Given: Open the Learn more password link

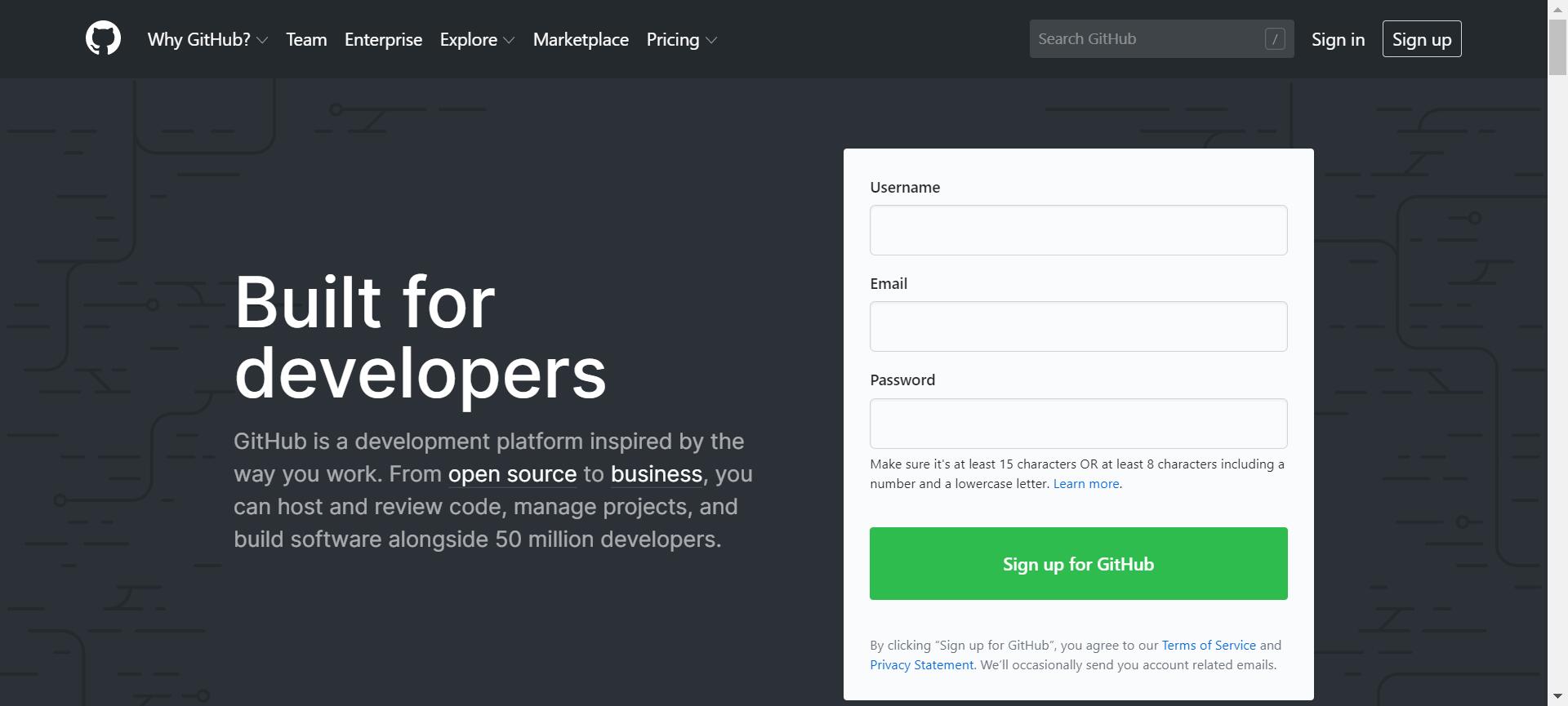Looking at the screenshot, I should coord(1086,483).
